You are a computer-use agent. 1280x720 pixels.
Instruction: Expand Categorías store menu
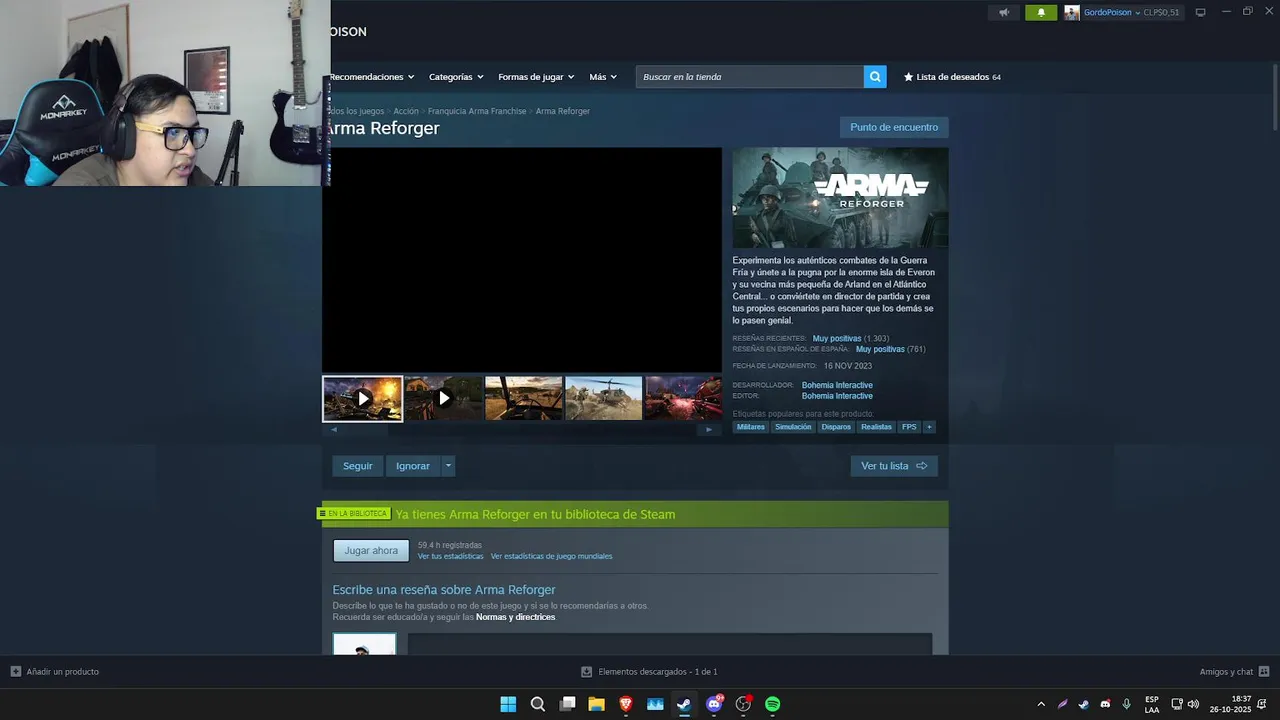point(456,77)
